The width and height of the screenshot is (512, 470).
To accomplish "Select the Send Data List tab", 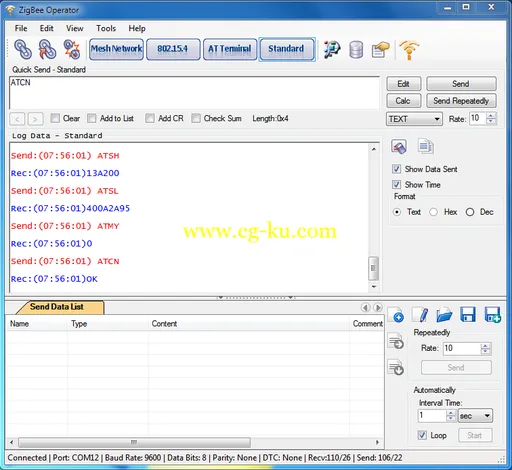I will (60, 307).
